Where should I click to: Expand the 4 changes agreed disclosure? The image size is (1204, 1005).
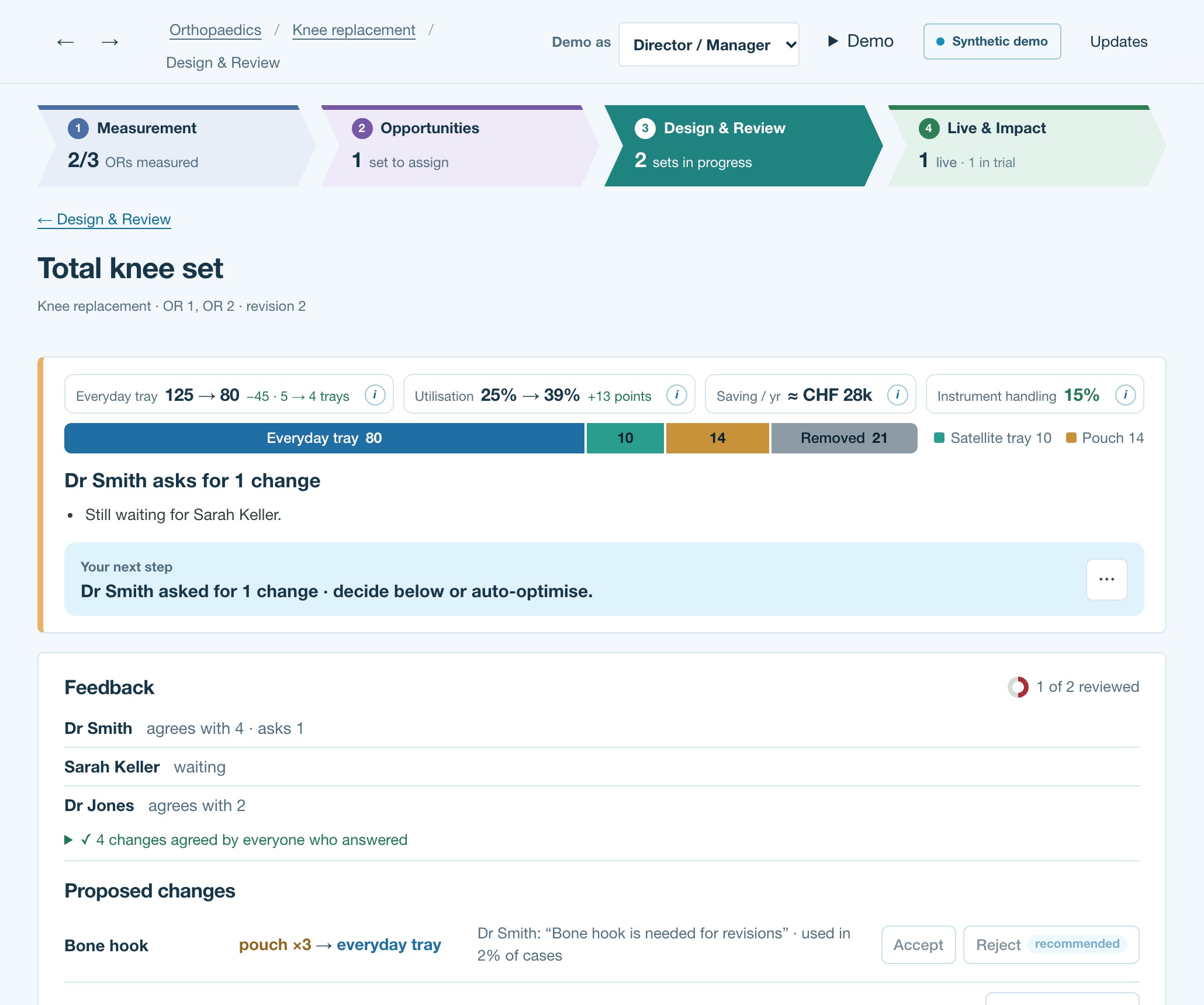pos(236,840)
